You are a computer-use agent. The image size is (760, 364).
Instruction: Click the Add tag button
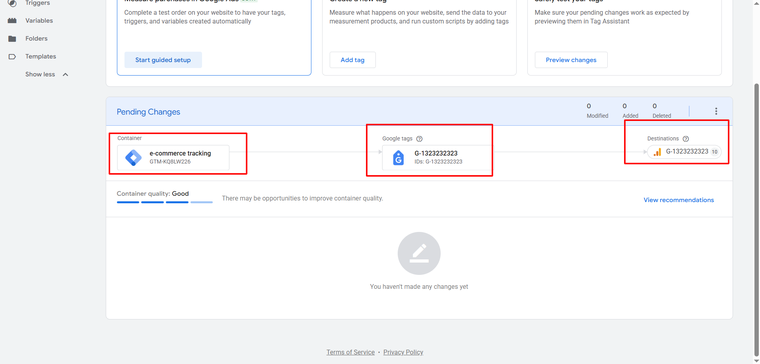point(352,60)
